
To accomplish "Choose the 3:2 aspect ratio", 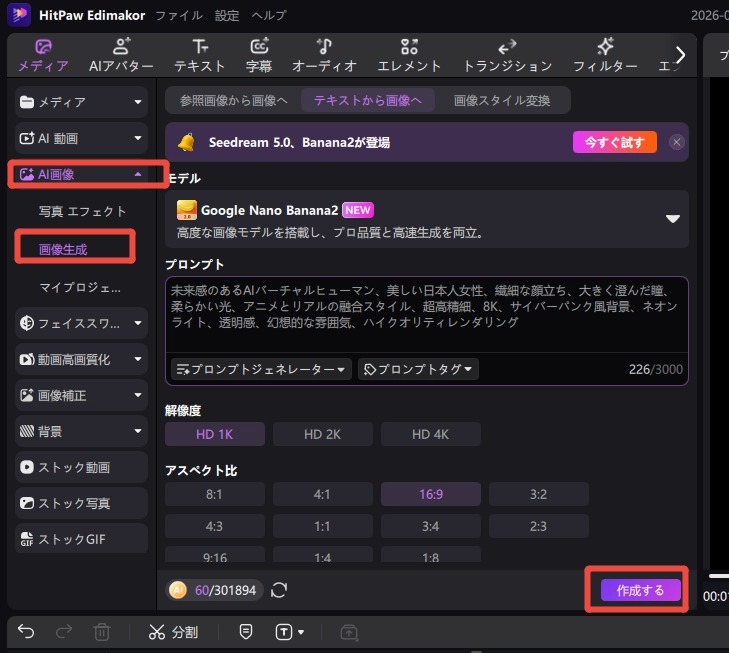I will (538, 494).
